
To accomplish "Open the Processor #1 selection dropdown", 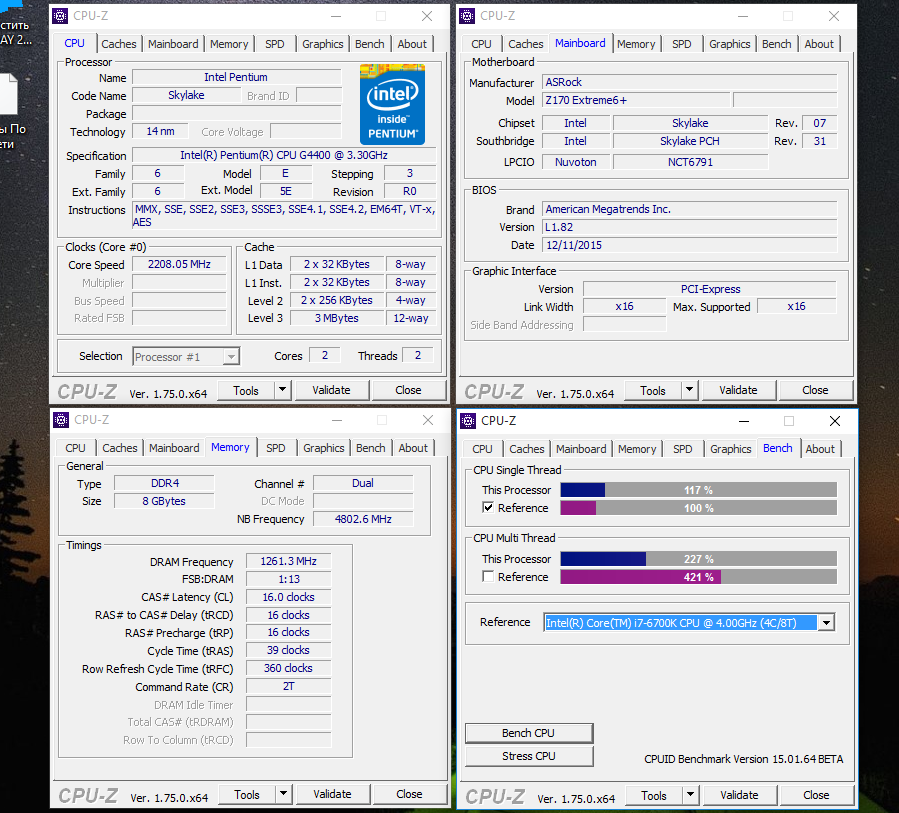I will pos(186,357).
